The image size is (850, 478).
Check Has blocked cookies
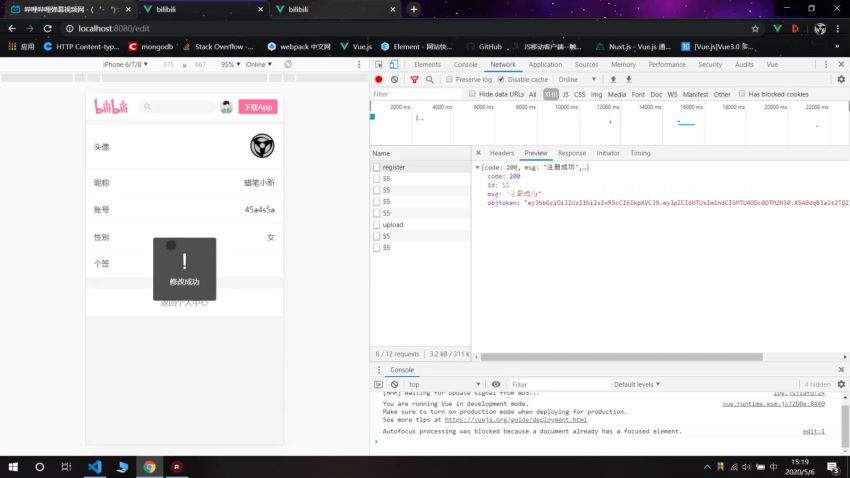pos(742,94)
